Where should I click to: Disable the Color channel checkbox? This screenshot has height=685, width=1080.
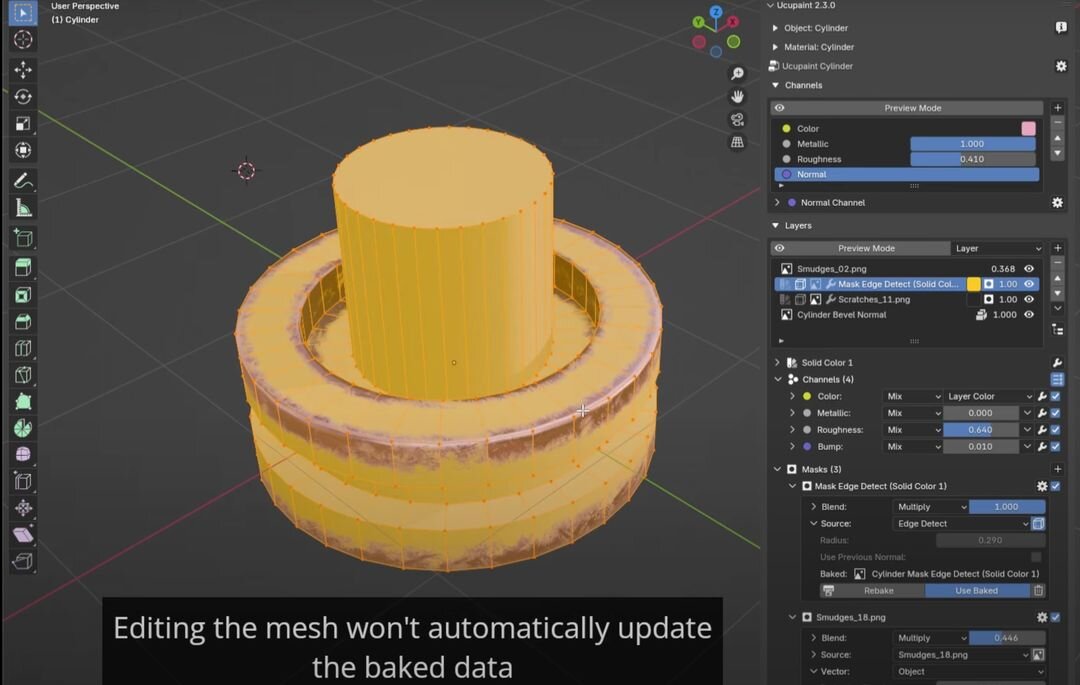coord(1056,397)
